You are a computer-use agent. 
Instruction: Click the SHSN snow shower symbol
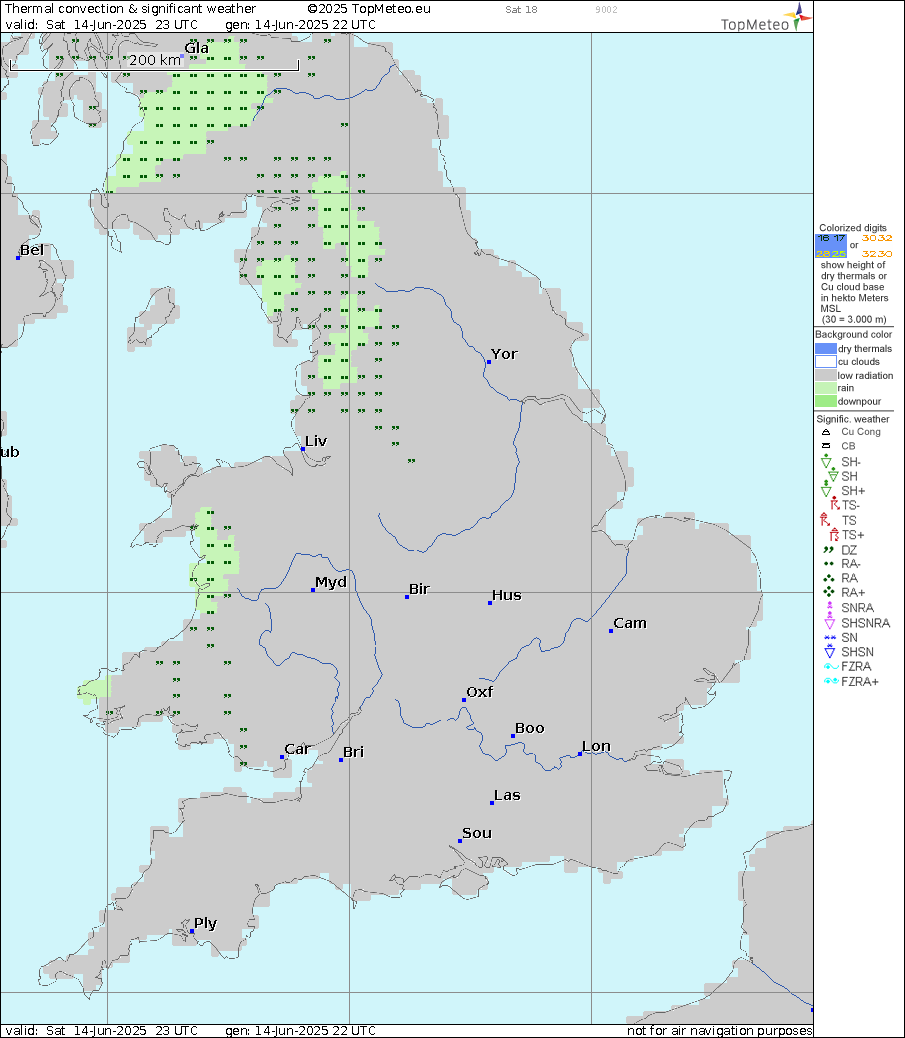(x=830, y=651)
